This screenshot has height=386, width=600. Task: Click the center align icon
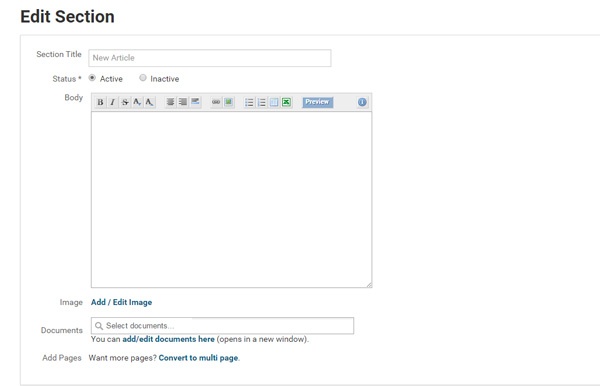[170, 102]
